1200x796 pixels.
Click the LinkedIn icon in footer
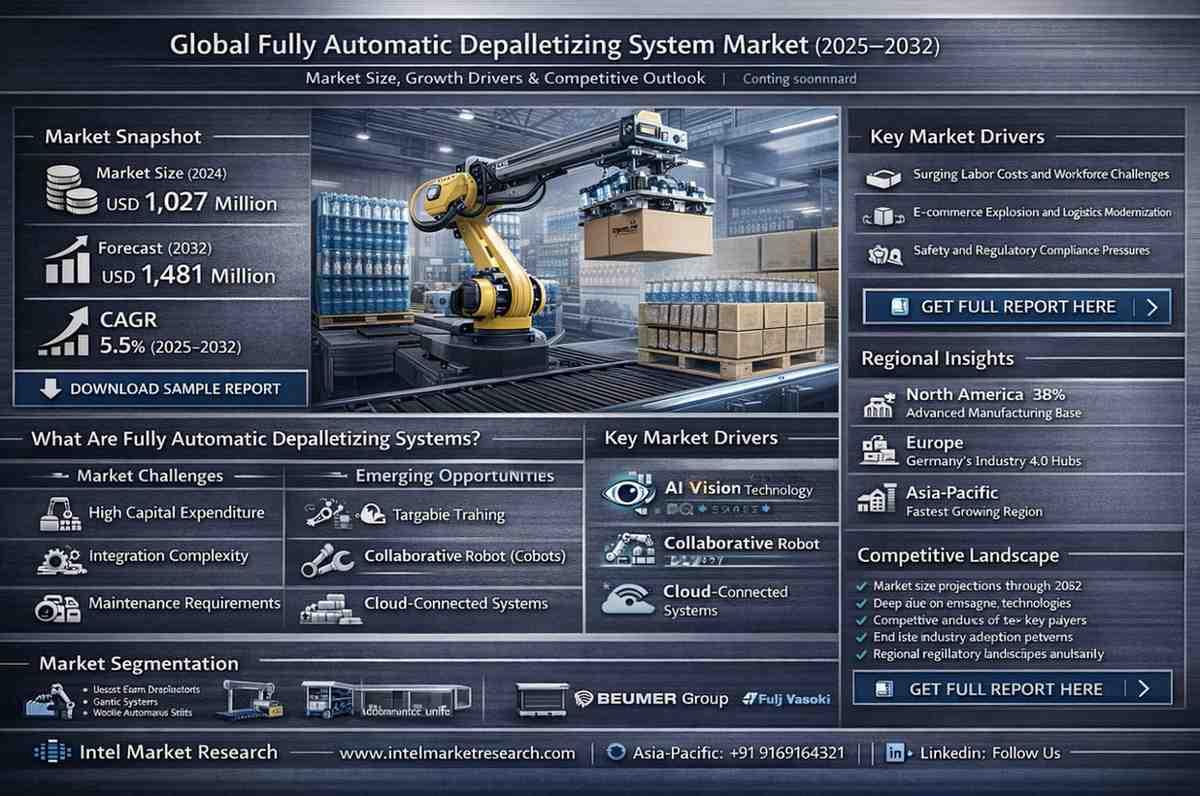point(896,753)
